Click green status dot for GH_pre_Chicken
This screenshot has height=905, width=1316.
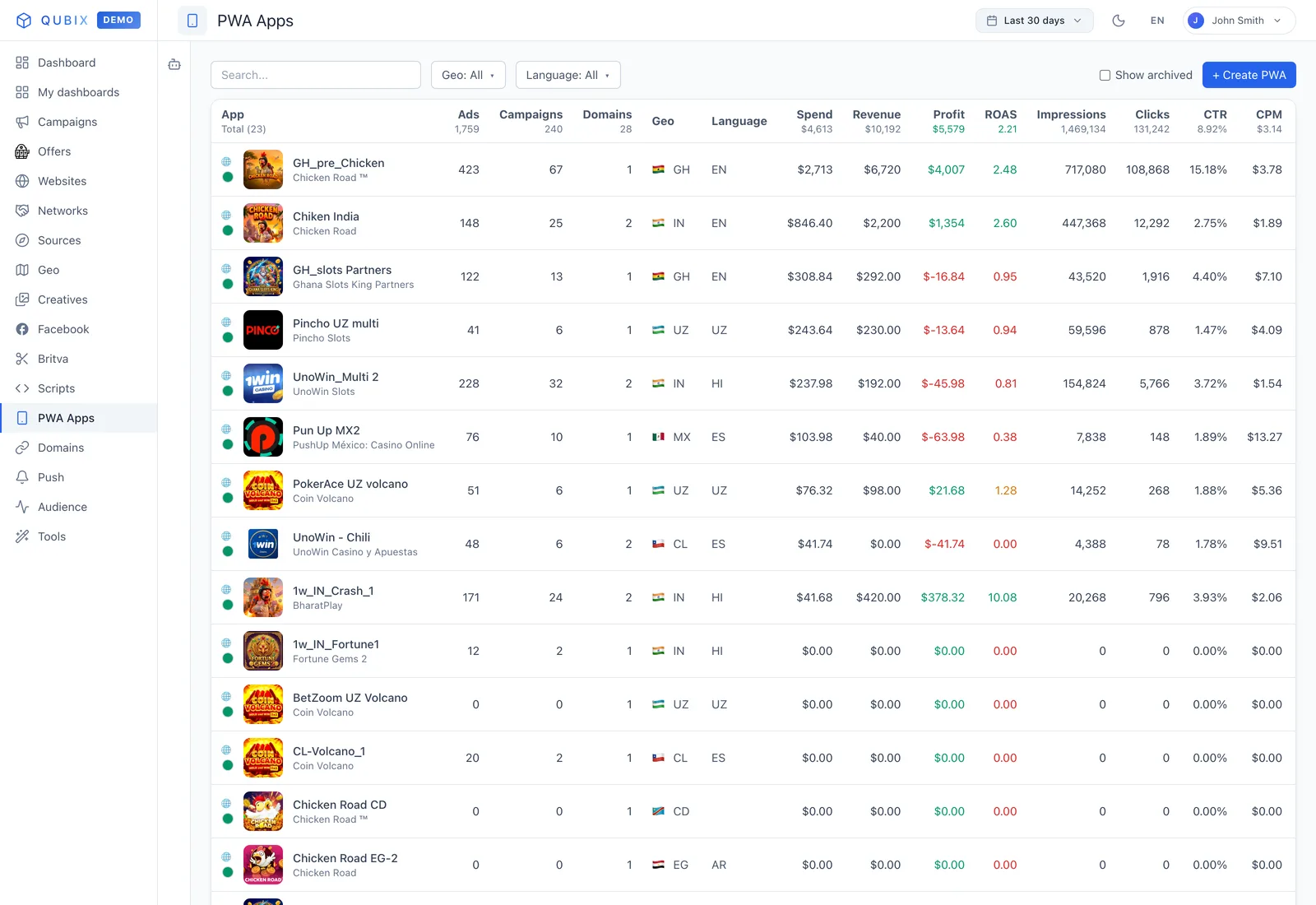(228, 177)
